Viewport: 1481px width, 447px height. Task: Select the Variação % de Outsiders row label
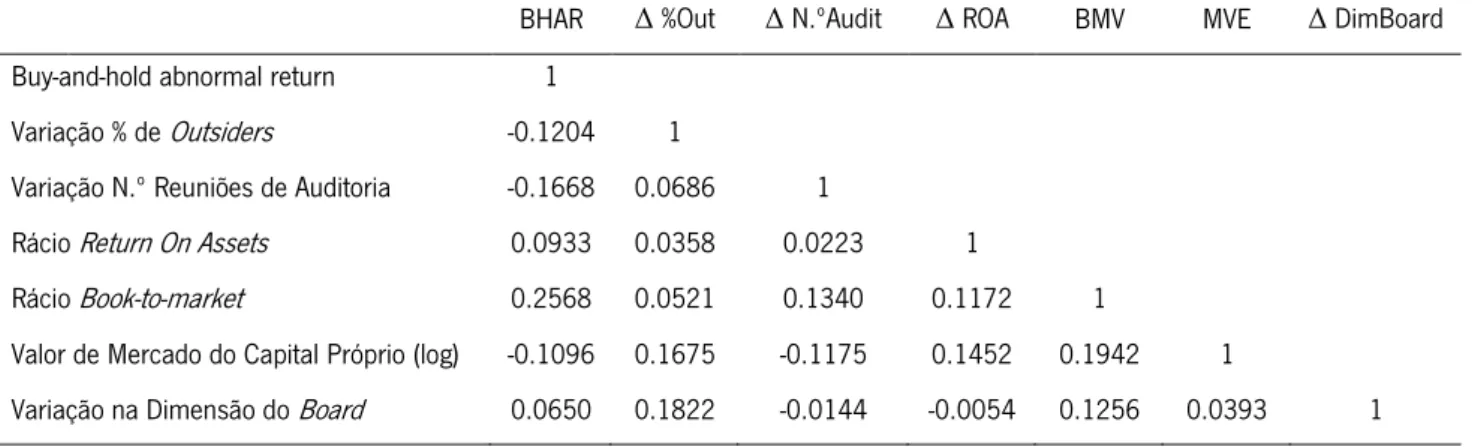click(141, 134)
